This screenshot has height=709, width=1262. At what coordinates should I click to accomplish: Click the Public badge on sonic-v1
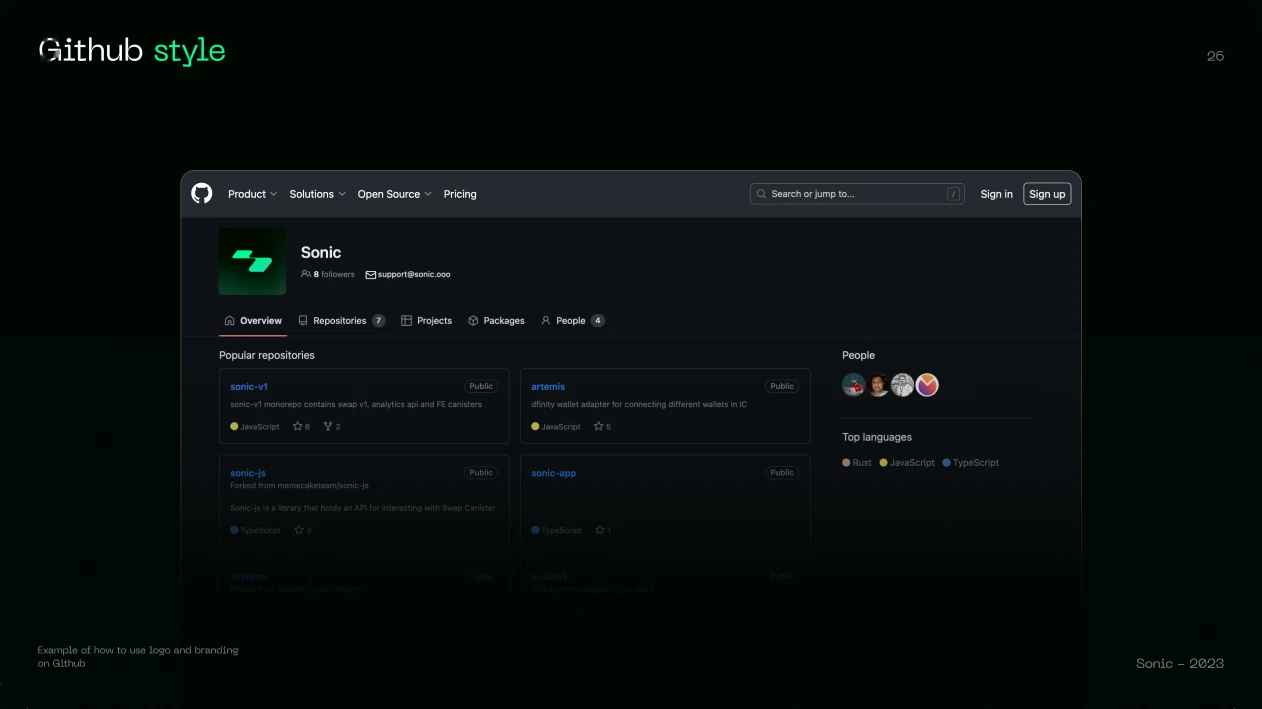(x=481, y=386)
